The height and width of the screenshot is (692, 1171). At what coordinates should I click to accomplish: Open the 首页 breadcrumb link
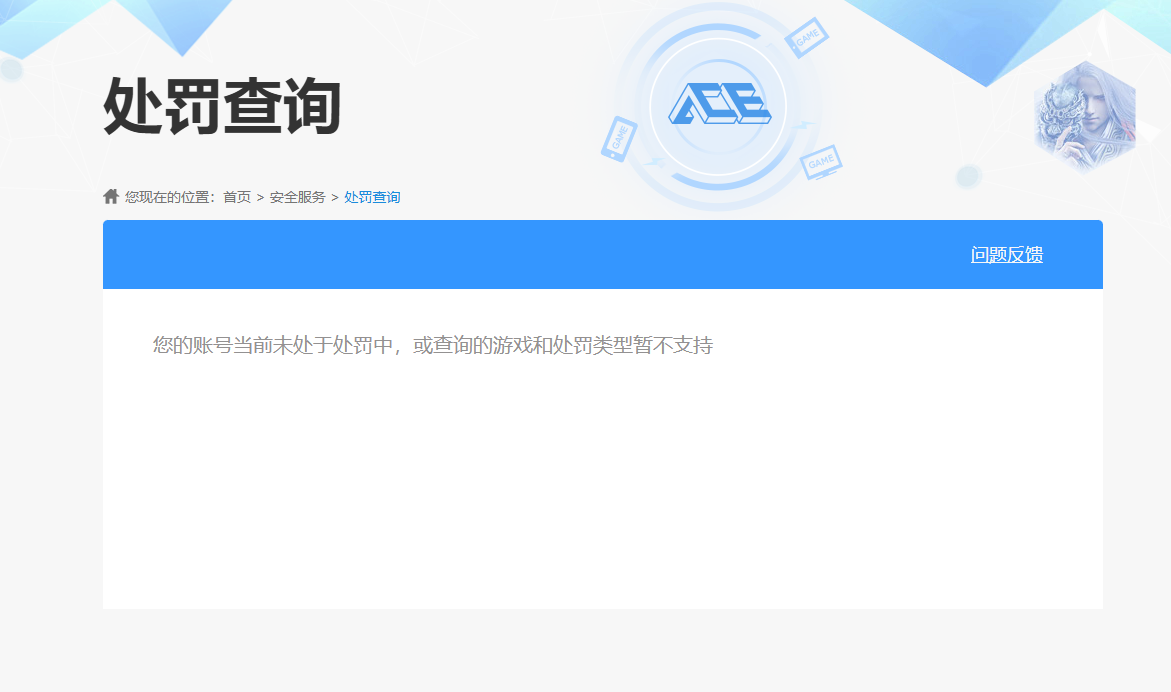point(237,197)
